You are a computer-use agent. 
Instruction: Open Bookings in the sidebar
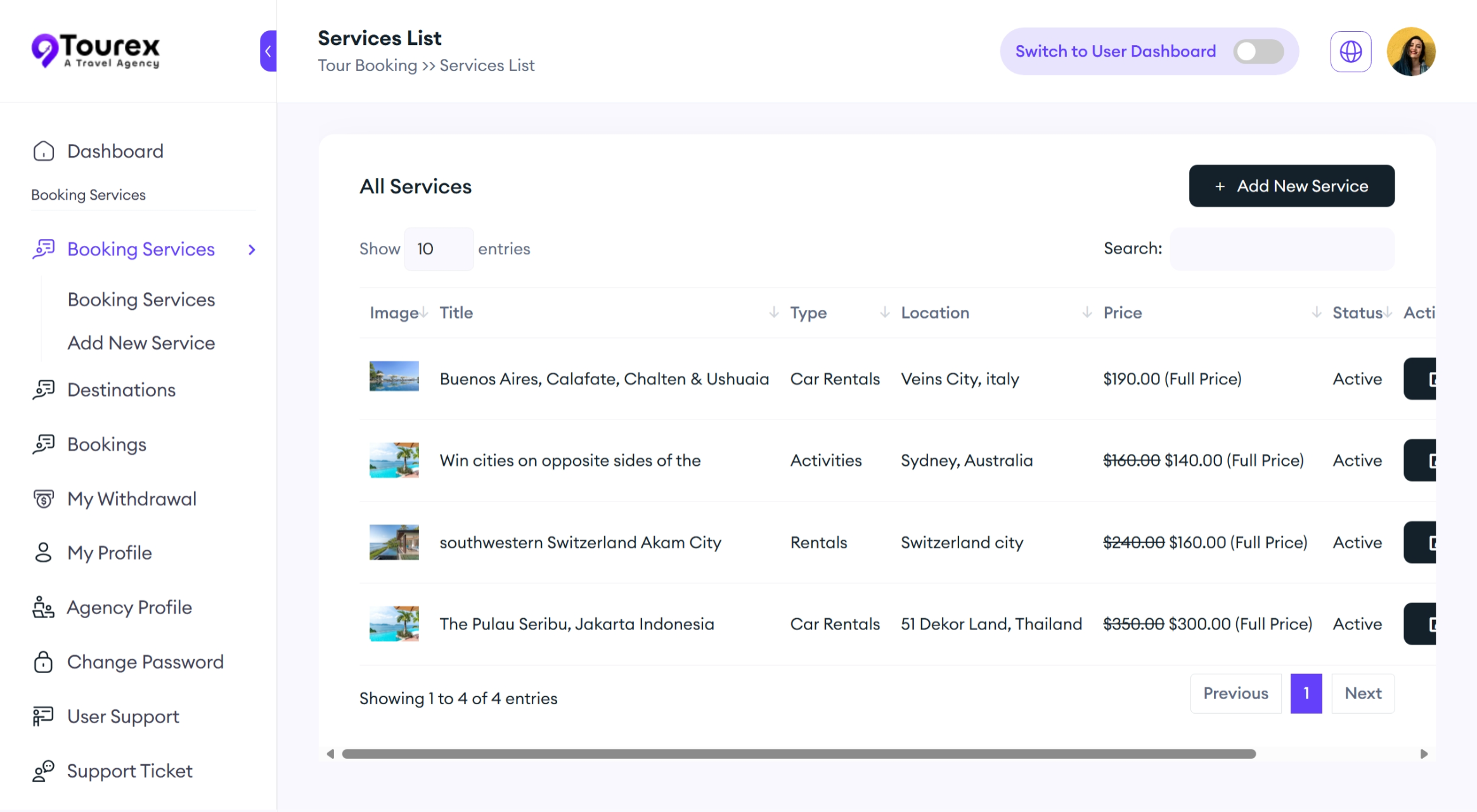106,444
